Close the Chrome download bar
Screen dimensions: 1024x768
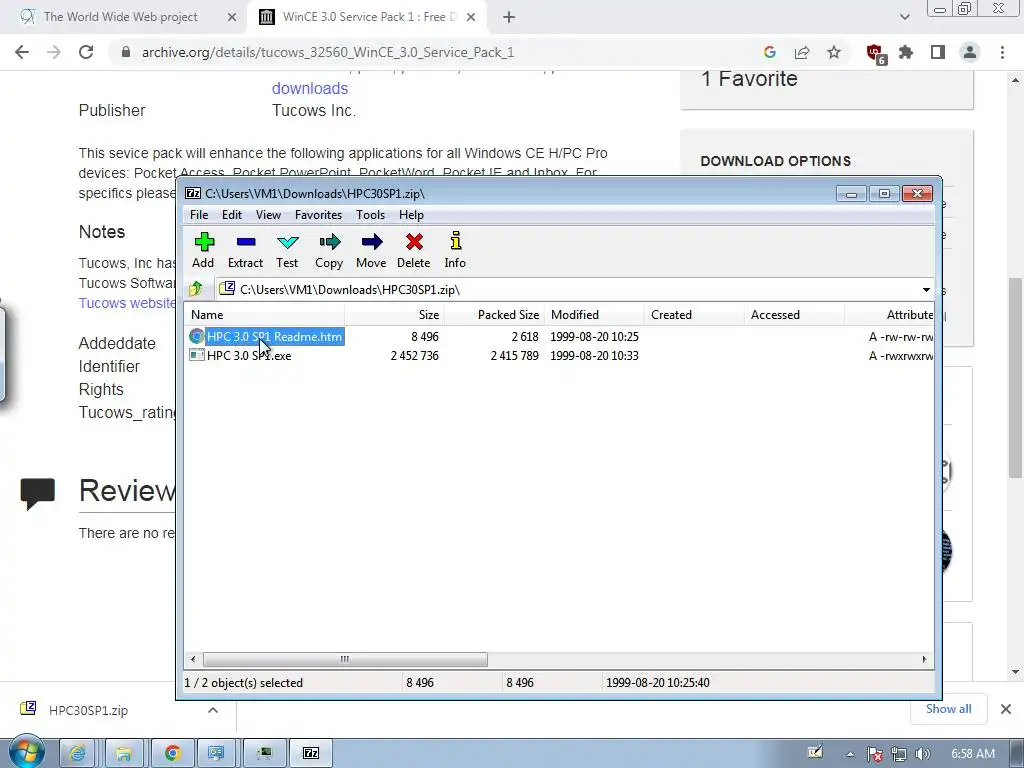1006,709
